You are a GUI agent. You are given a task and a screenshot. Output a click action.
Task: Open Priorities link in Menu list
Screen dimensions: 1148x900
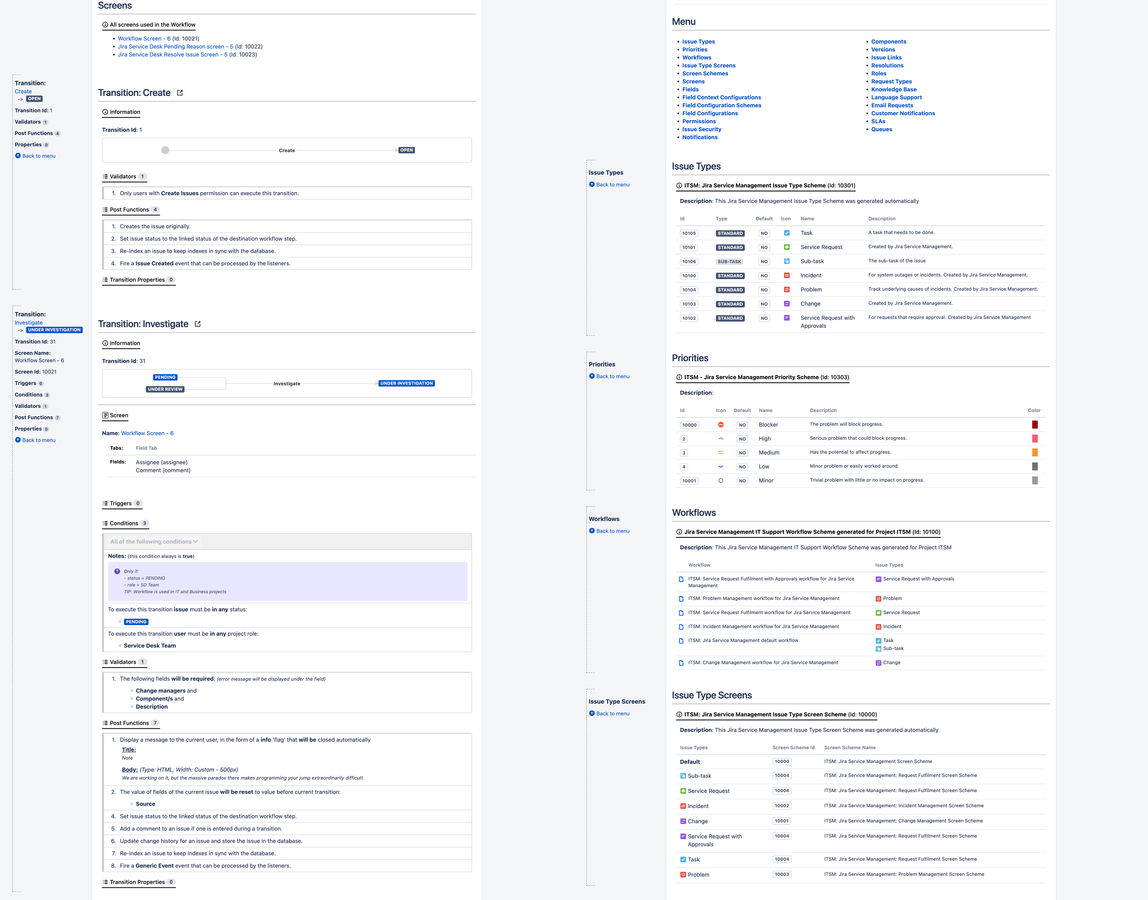click(x=695, y=50)
